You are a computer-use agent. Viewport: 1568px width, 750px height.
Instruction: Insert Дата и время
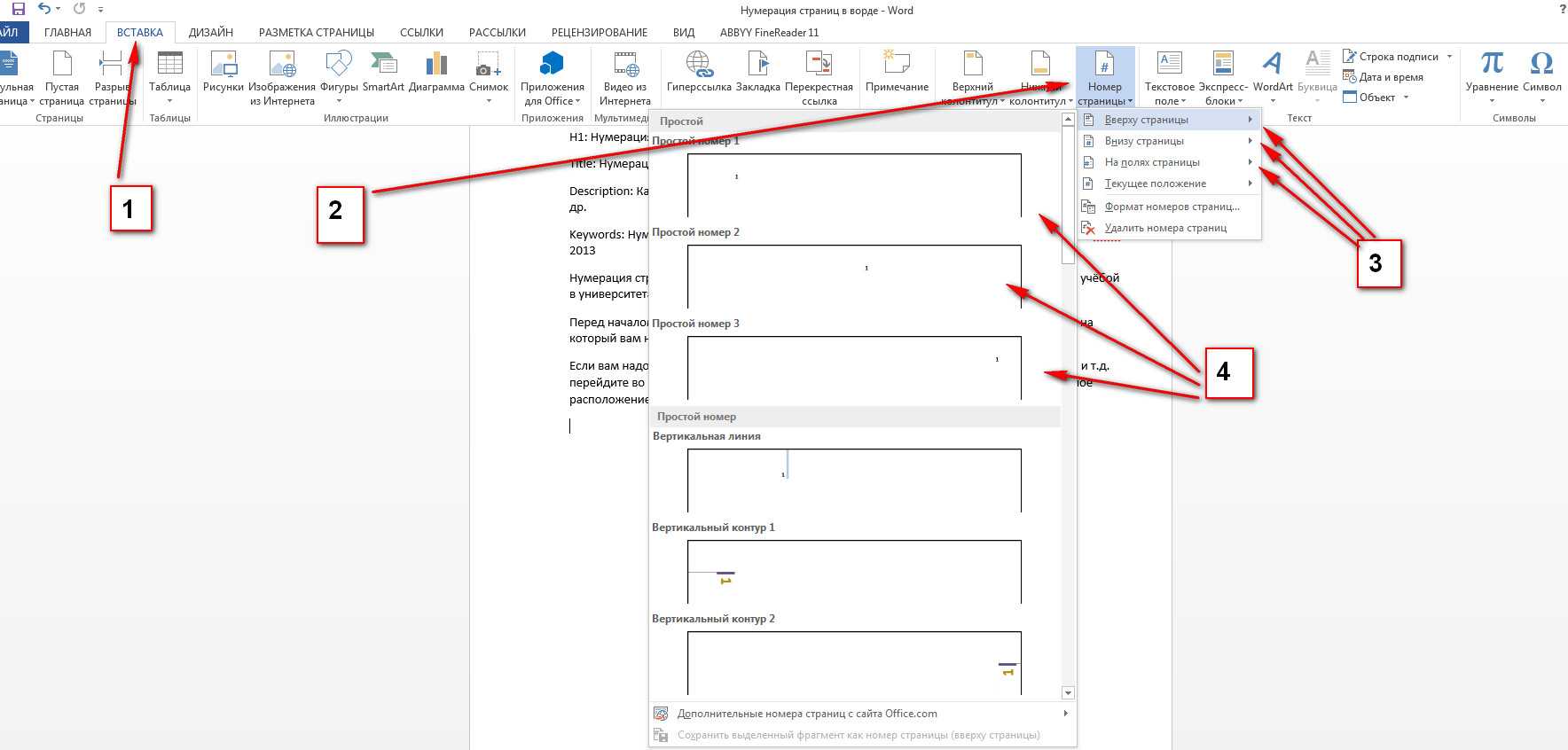coord(1383,77)
